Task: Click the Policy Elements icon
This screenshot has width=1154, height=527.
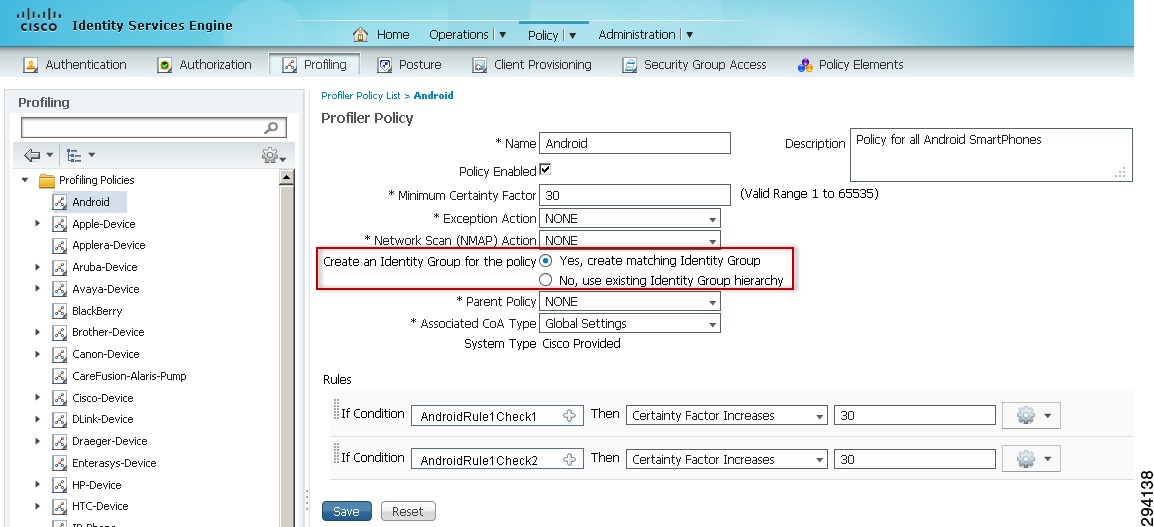Action: point(805,65)
